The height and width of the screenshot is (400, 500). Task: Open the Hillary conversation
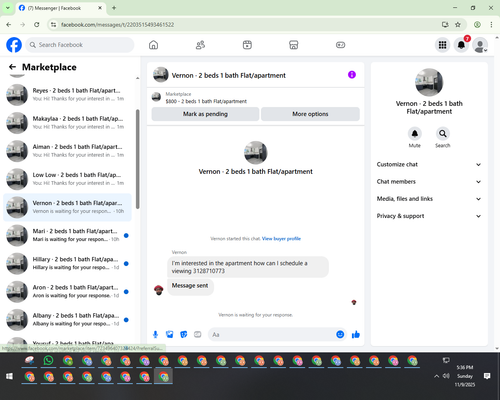coord(67,263)
